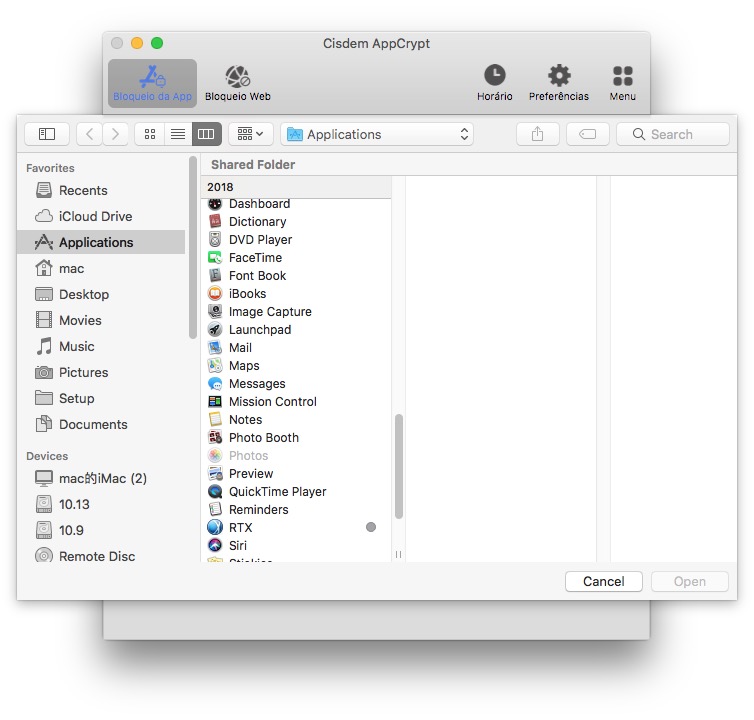Select iCloud Drive in the sidebar
The image size is (754, 720).
click(102, 216)
